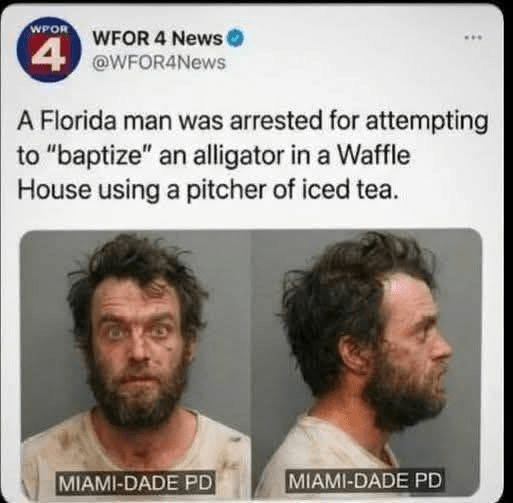Open the WFOR 4 News profile avatar
Image resolution: width=513 pixels, height=503 pixels.
(49, 49)
